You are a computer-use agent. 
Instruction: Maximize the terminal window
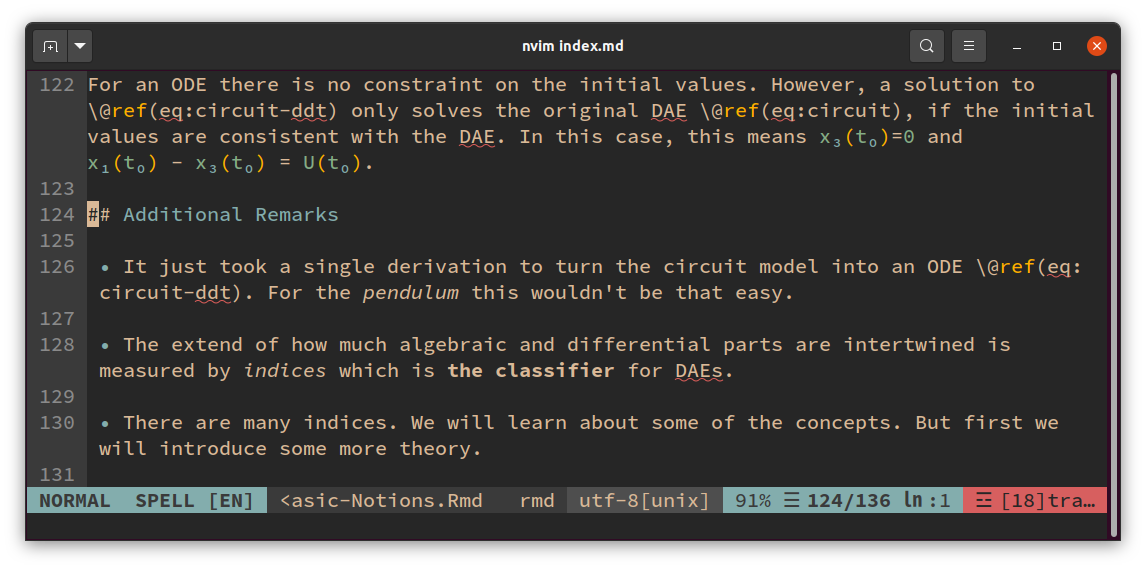point(1057,46)
